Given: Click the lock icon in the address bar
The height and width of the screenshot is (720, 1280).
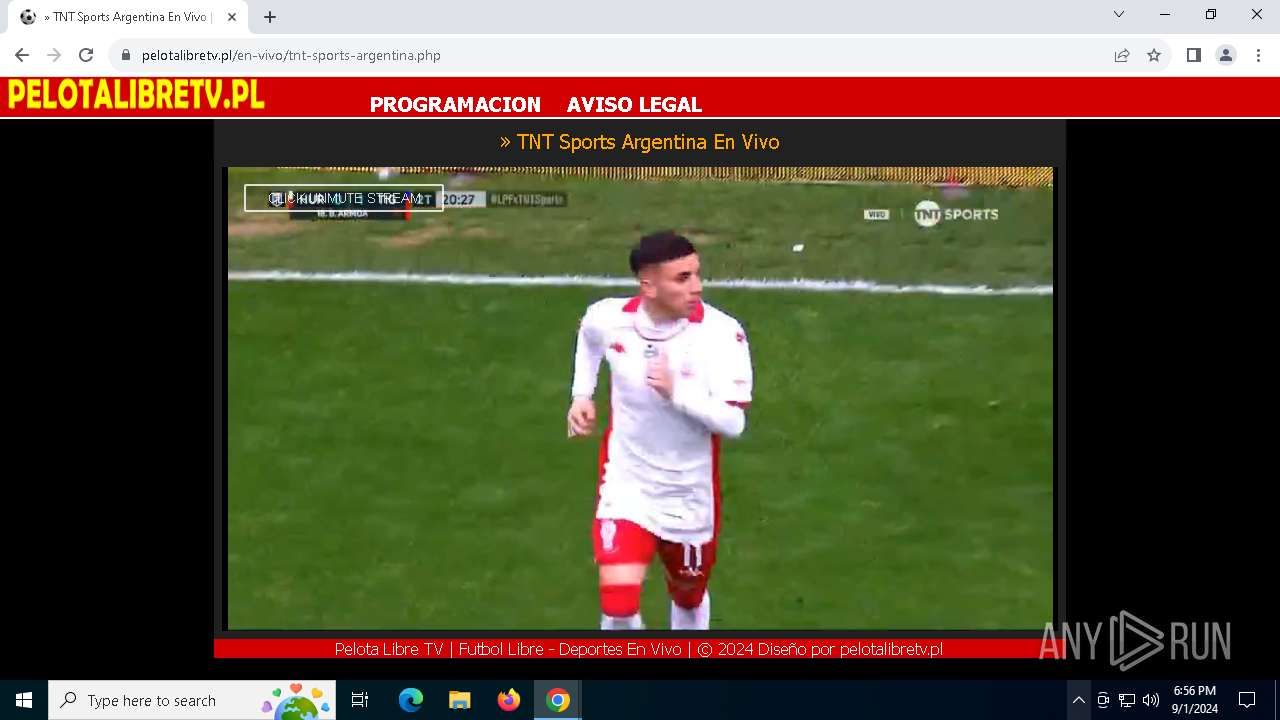Looking at the screenshot, I should [126, 55].
